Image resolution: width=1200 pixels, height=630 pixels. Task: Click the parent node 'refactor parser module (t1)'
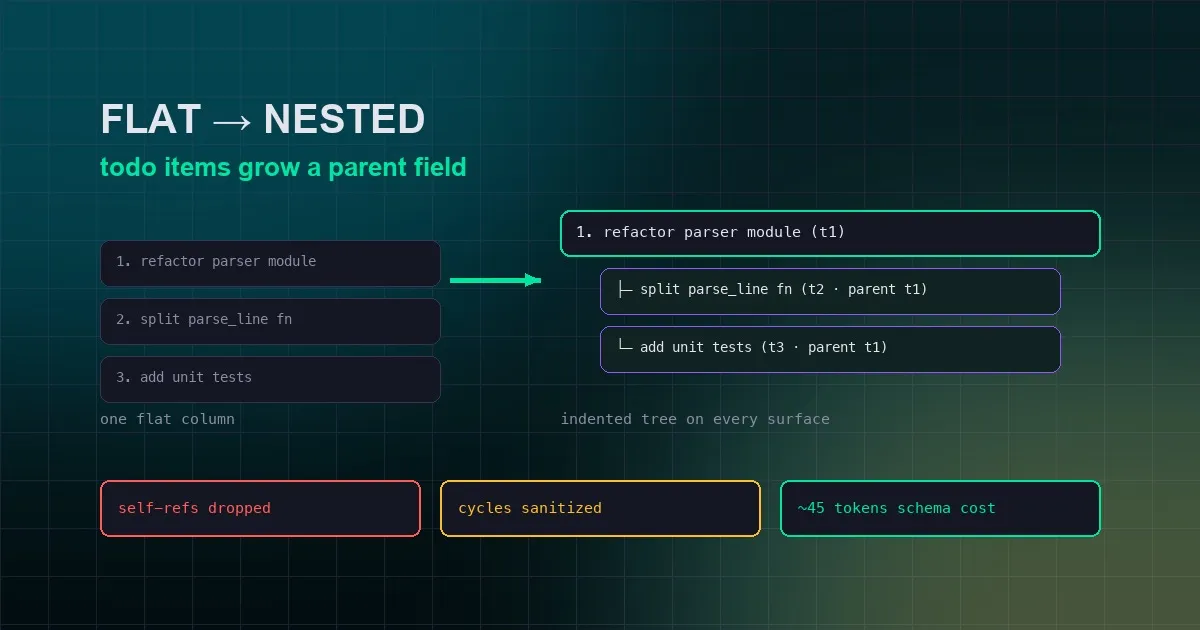pos(830,233)
